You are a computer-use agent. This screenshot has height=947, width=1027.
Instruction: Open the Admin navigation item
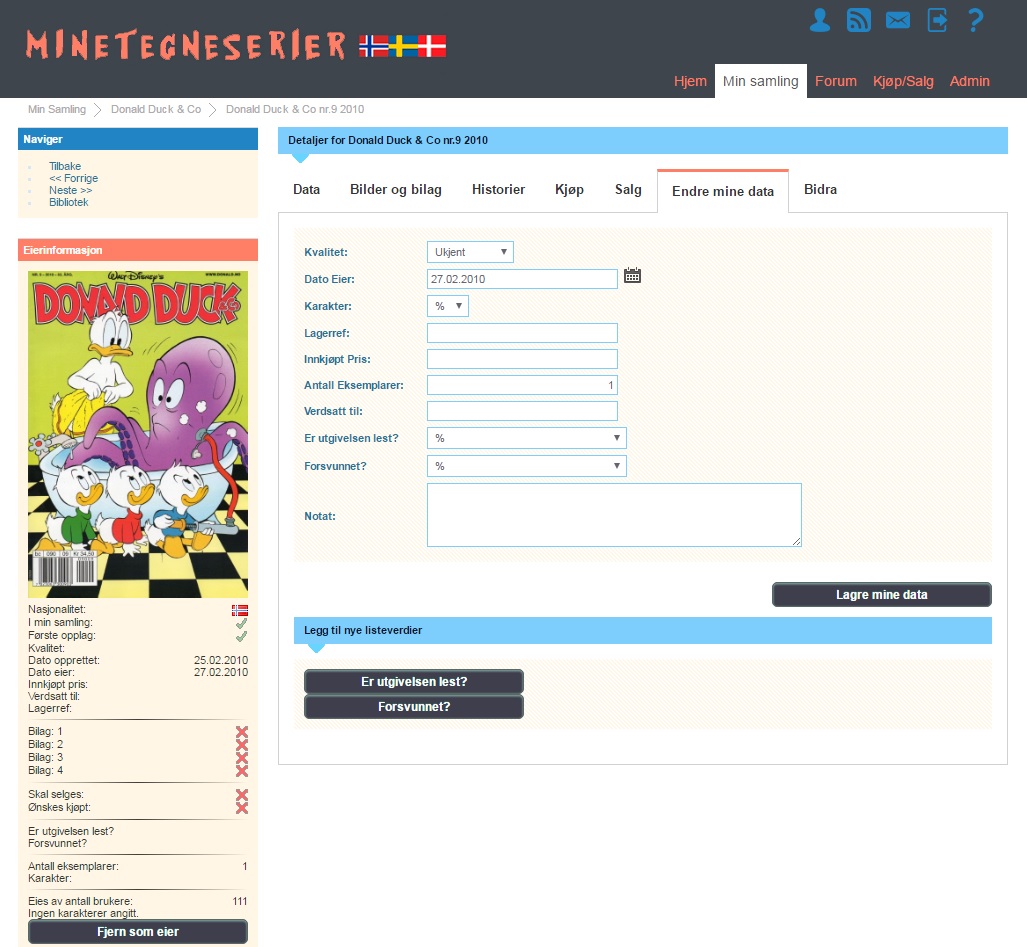pos(969,81)
